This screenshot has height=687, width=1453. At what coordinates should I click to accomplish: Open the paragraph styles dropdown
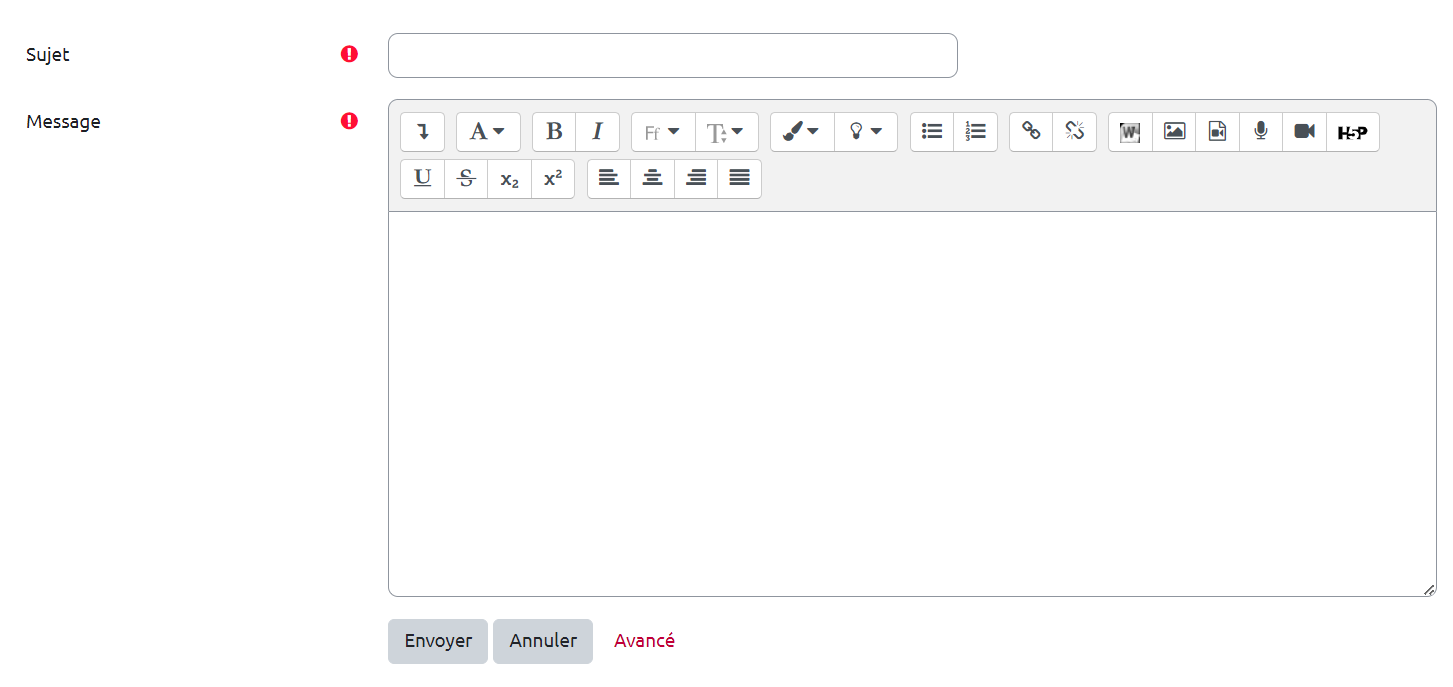[x=488, y=132]
